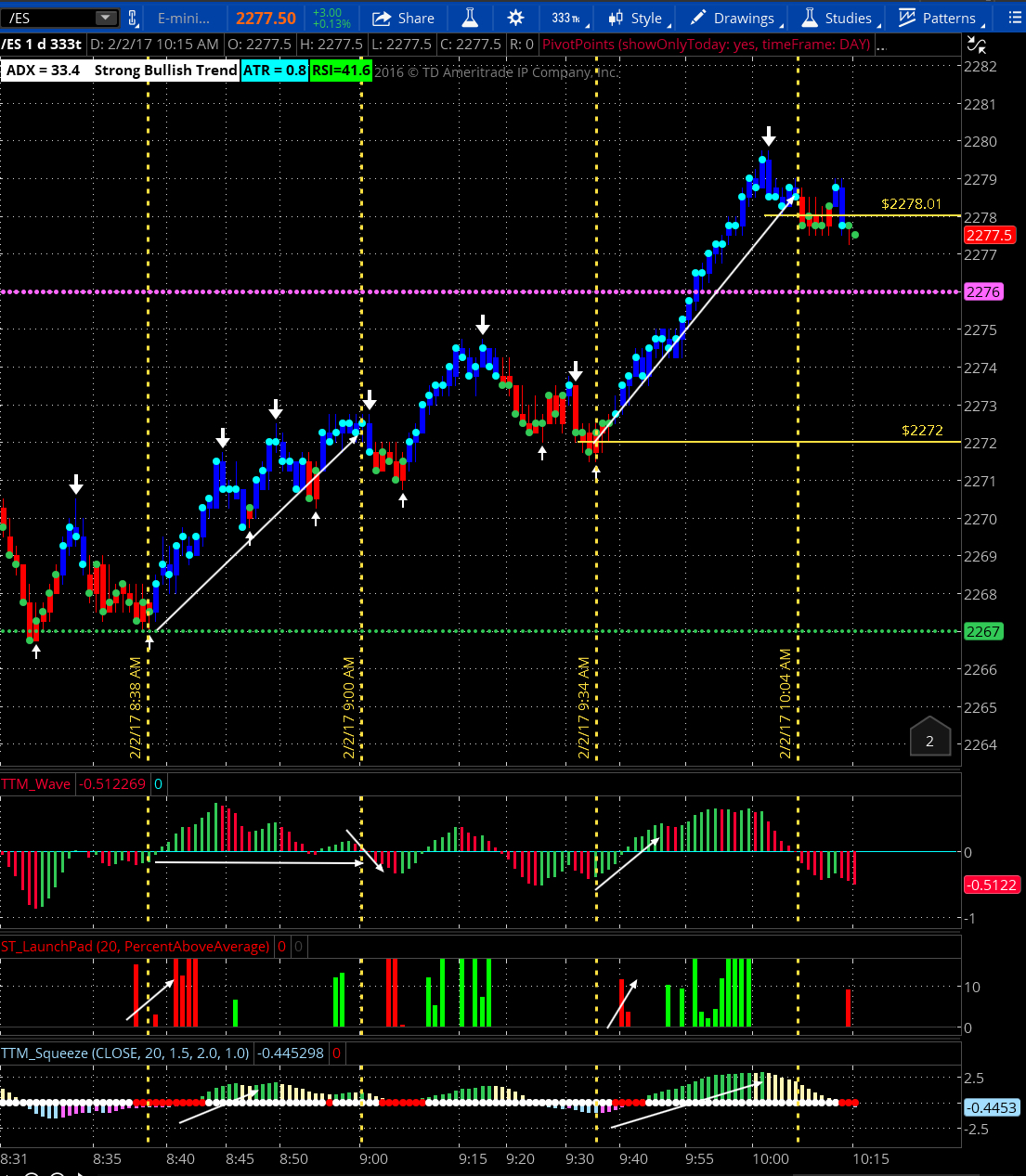Click the Share button
Screen dimensions: 1026x1176
click(x=403, y=18)
